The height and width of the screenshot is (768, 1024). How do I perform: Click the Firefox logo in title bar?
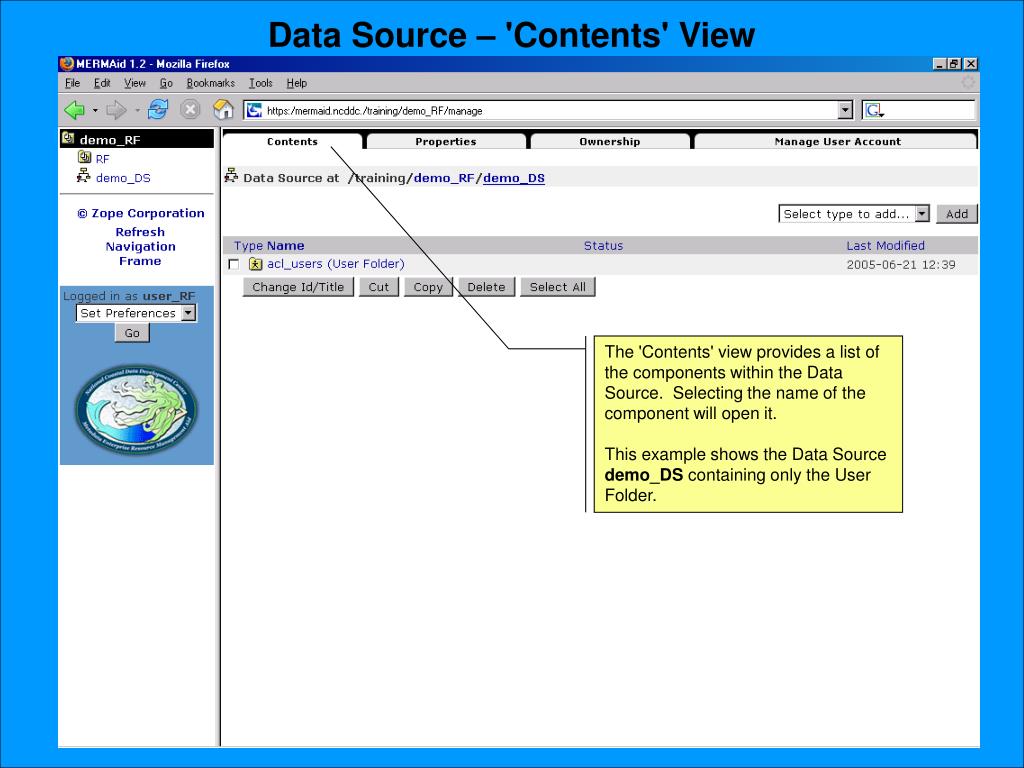pos(67,63)
